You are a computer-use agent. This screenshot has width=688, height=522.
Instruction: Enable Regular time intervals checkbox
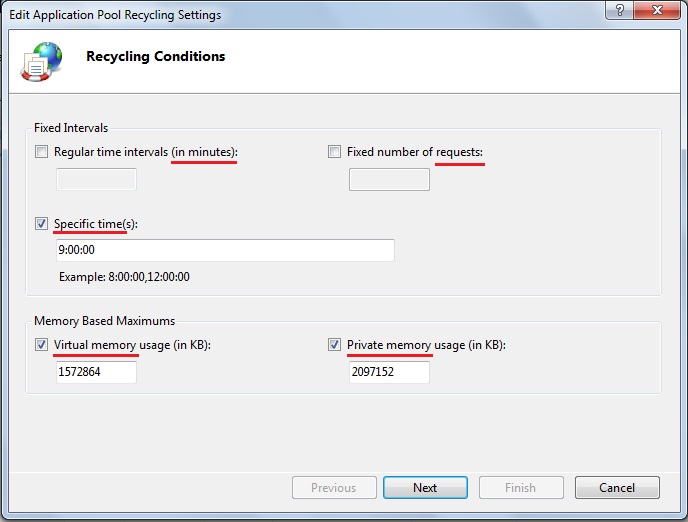41,152
